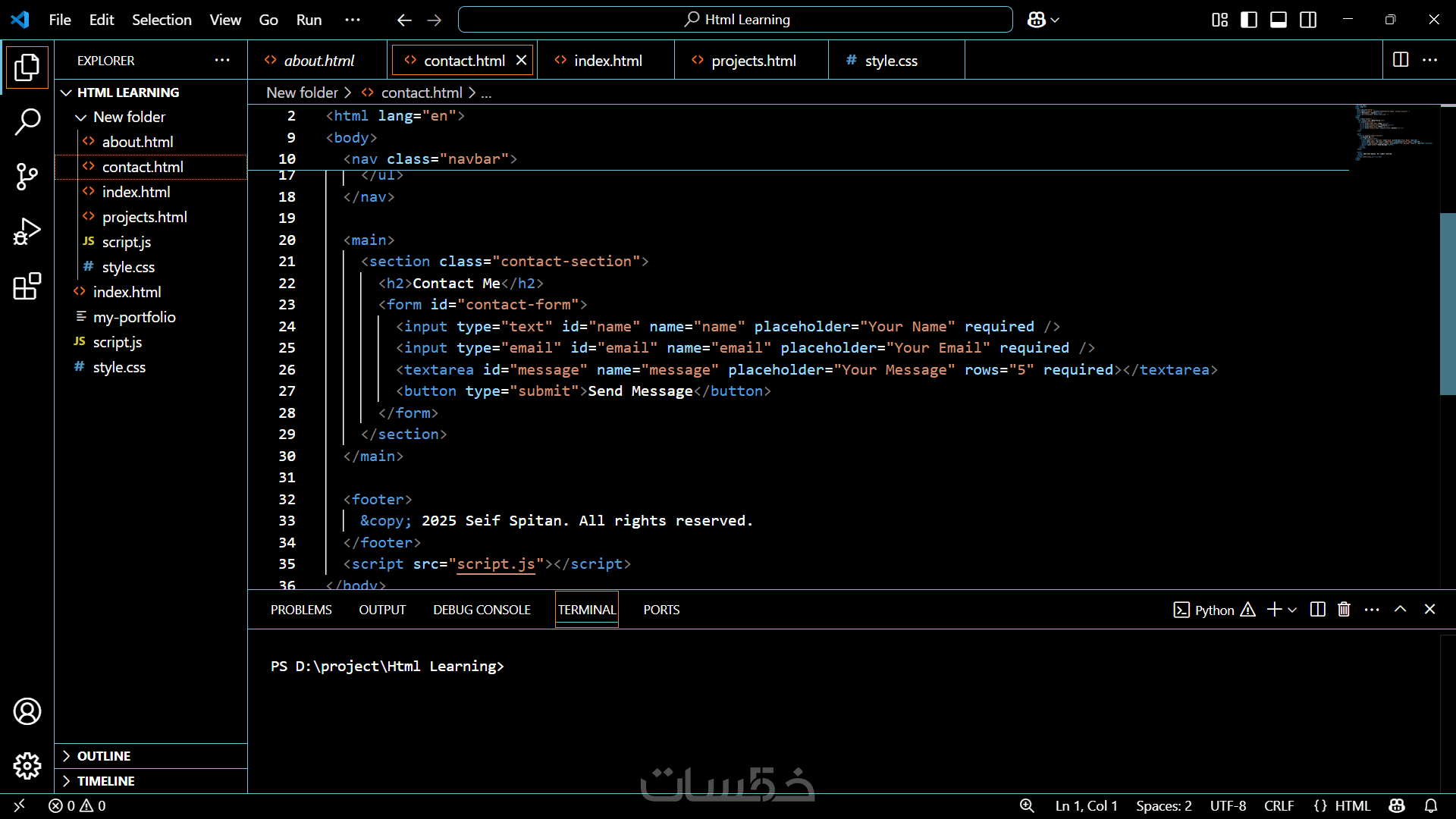Open the Run and Debug view
The width and height of the screenshot is (1456, 819).
point(27,232)
